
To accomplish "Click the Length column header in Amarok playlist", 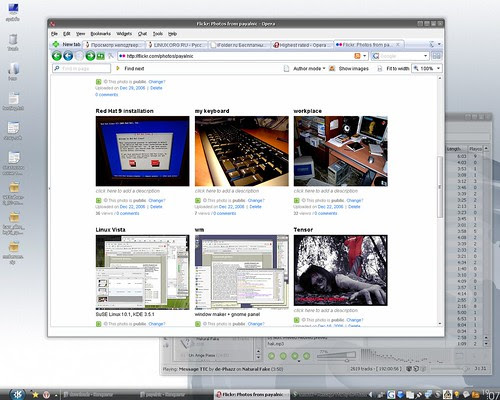I will (x=454, y=149).
